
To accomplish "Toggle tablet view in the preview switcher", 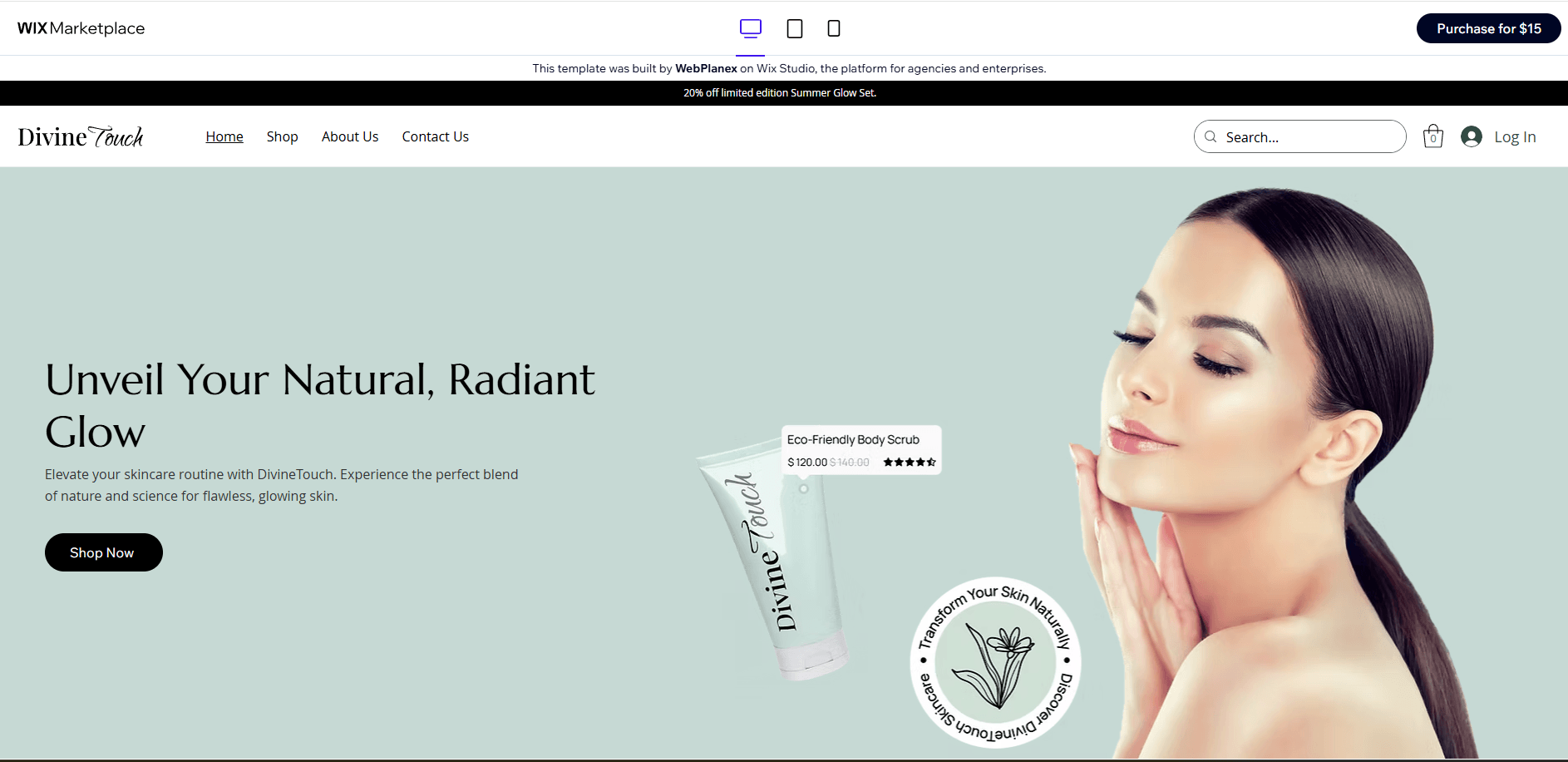I will click(794, 27).
